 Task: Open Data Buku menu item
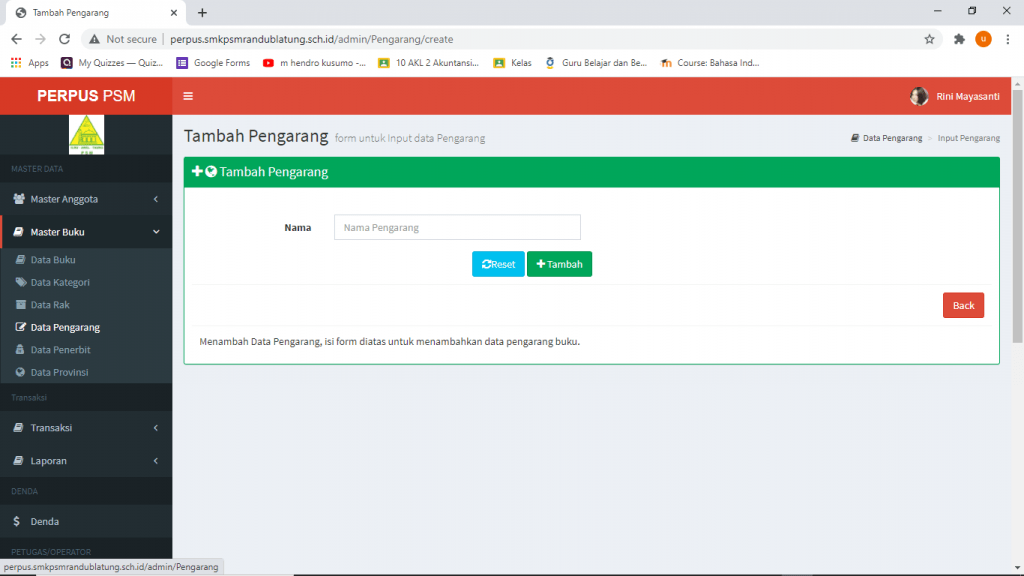coord(86,259)
